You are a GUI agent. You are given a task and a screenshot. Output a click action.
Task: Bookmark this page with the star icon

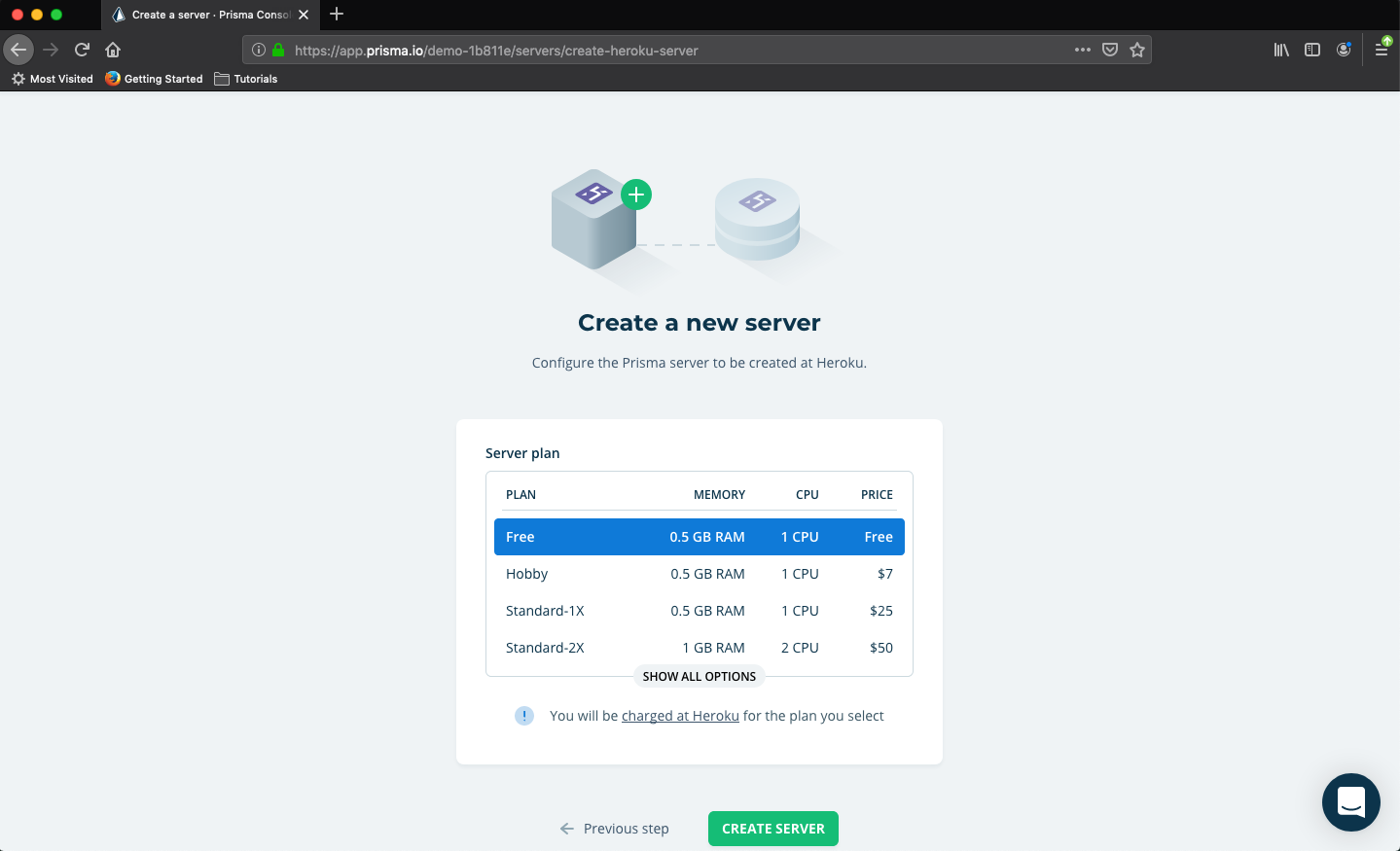(1137, 50)
